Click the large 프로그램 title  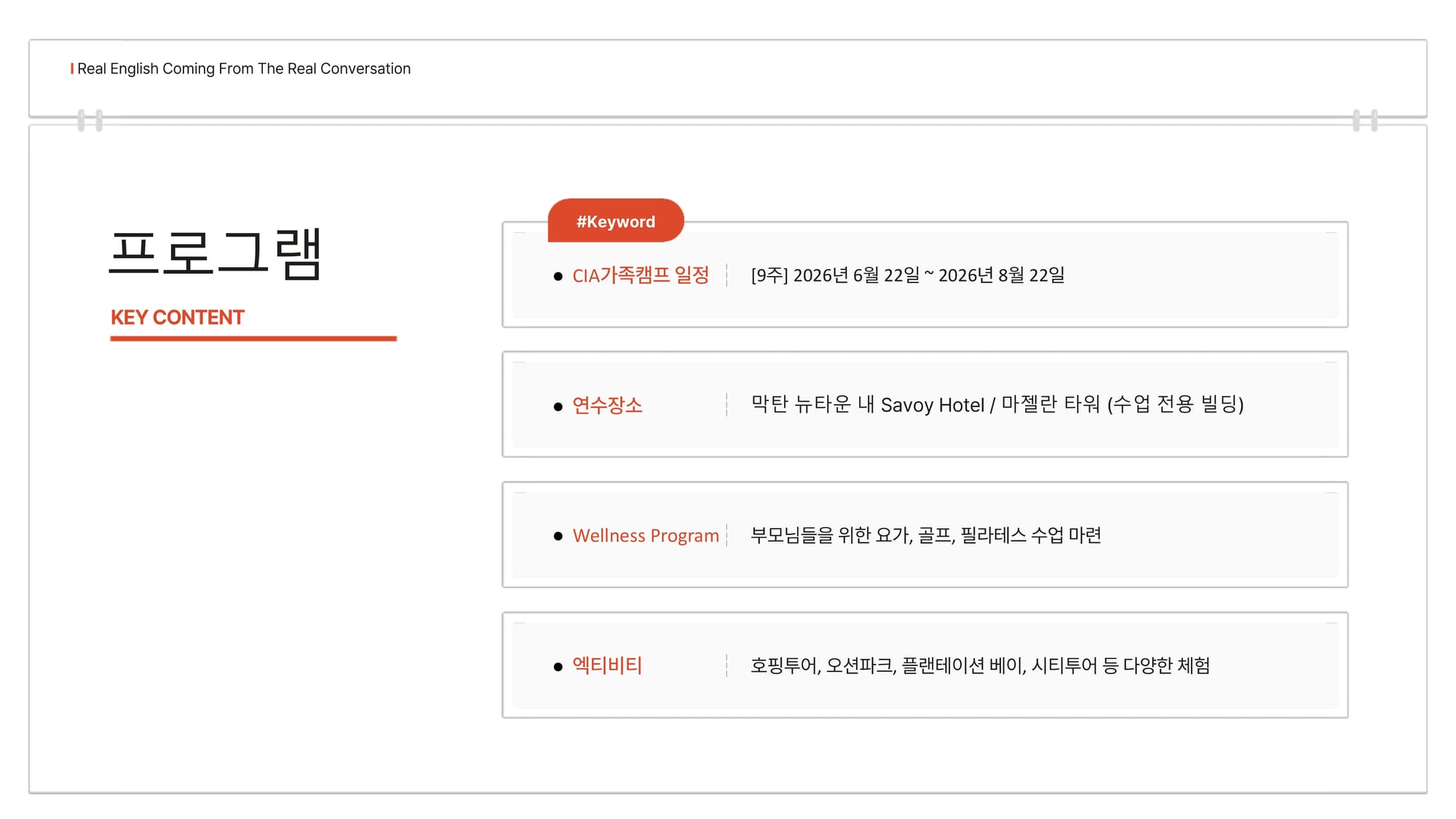pyautogui.click(x=215, y=253)
